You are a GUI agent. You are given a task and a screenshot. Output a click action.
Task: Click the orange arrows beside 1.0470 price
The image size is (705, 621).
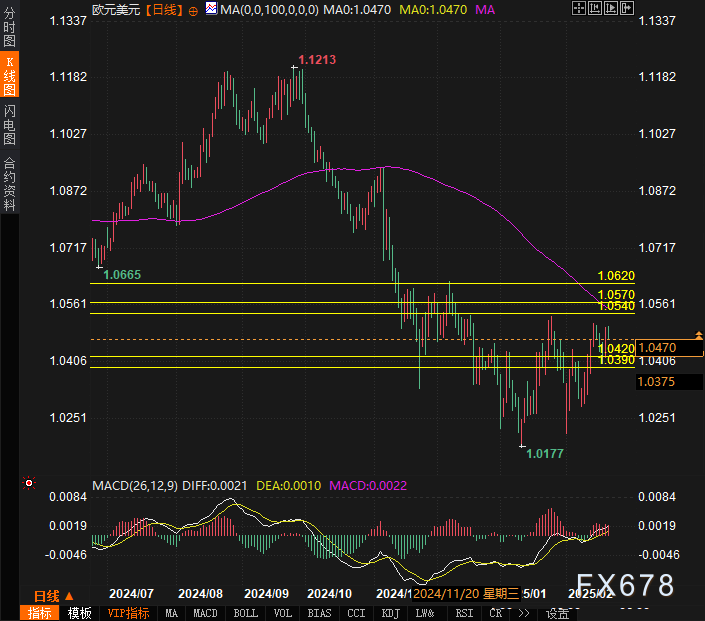click(x=699, y=336)
